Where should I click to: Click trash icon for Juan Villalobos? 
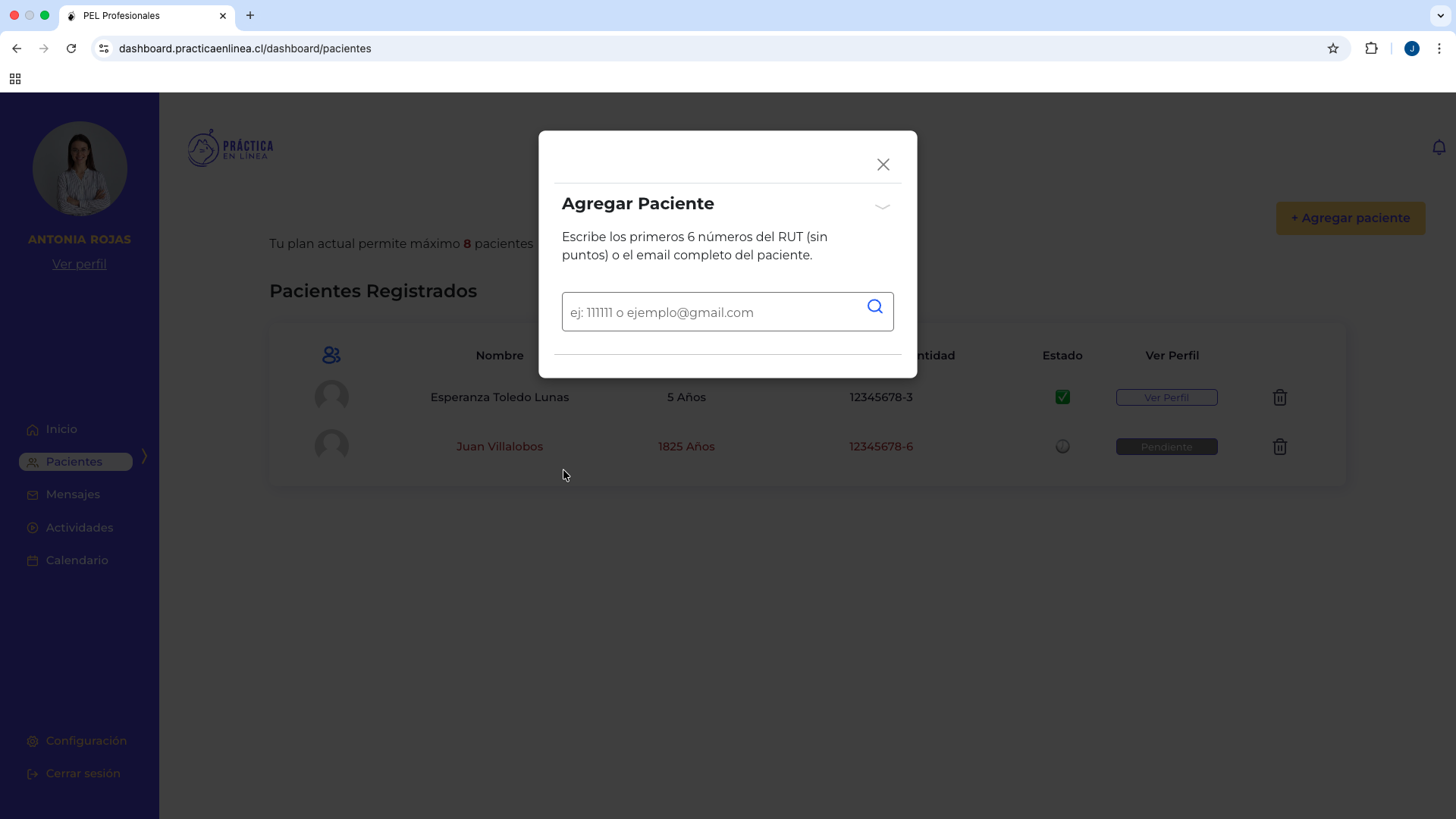(1279, 447)
